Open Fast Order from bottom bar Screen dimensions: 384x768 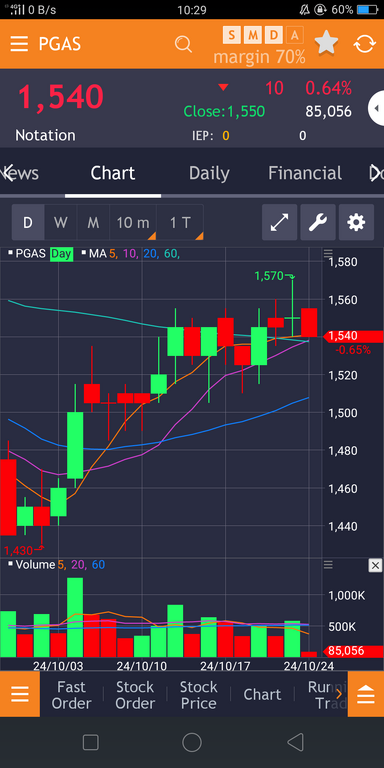click(72, 695)
